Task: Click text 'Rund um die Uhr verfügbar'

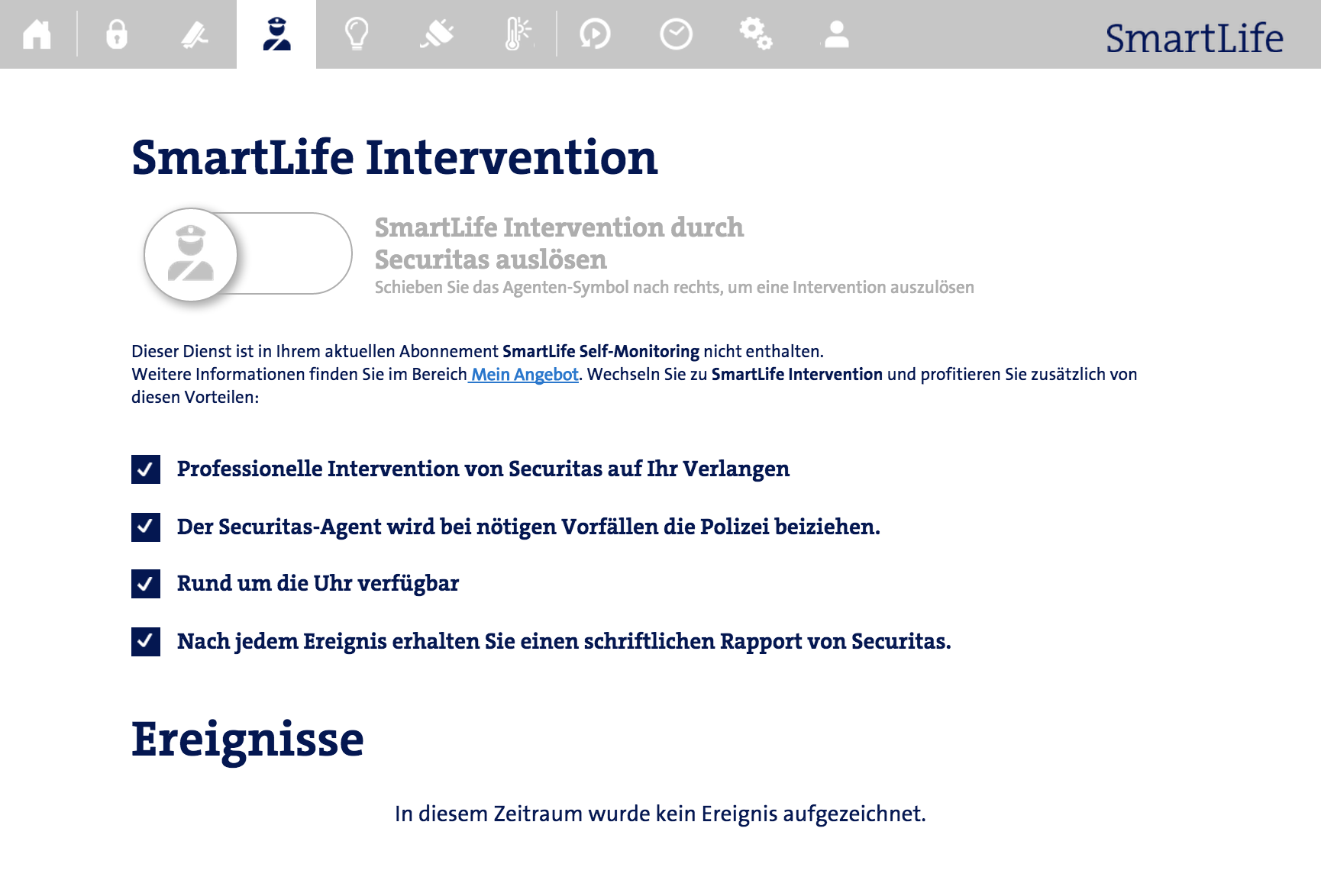Action: 318,584
